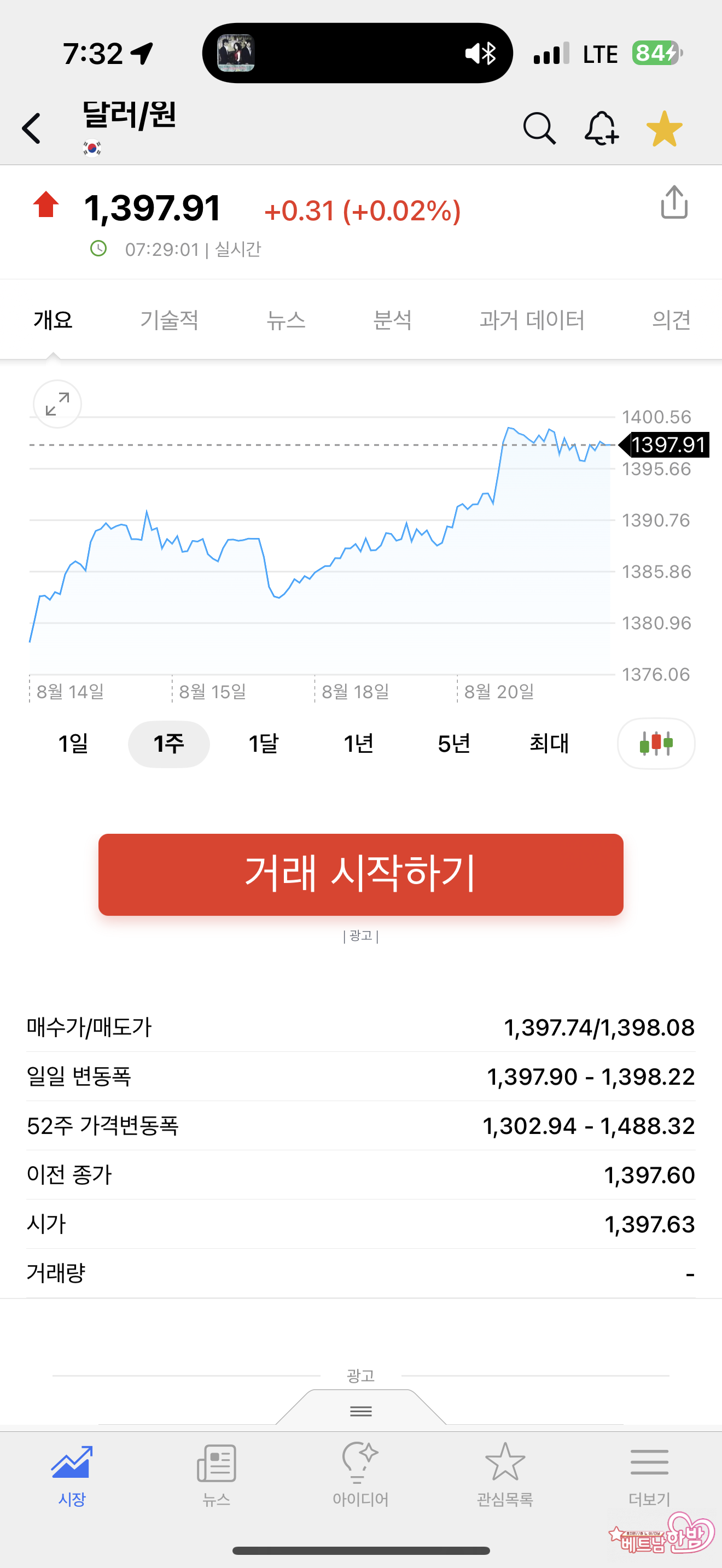Tap the 1397.91 current price marker on chart

tap(666, 445)
